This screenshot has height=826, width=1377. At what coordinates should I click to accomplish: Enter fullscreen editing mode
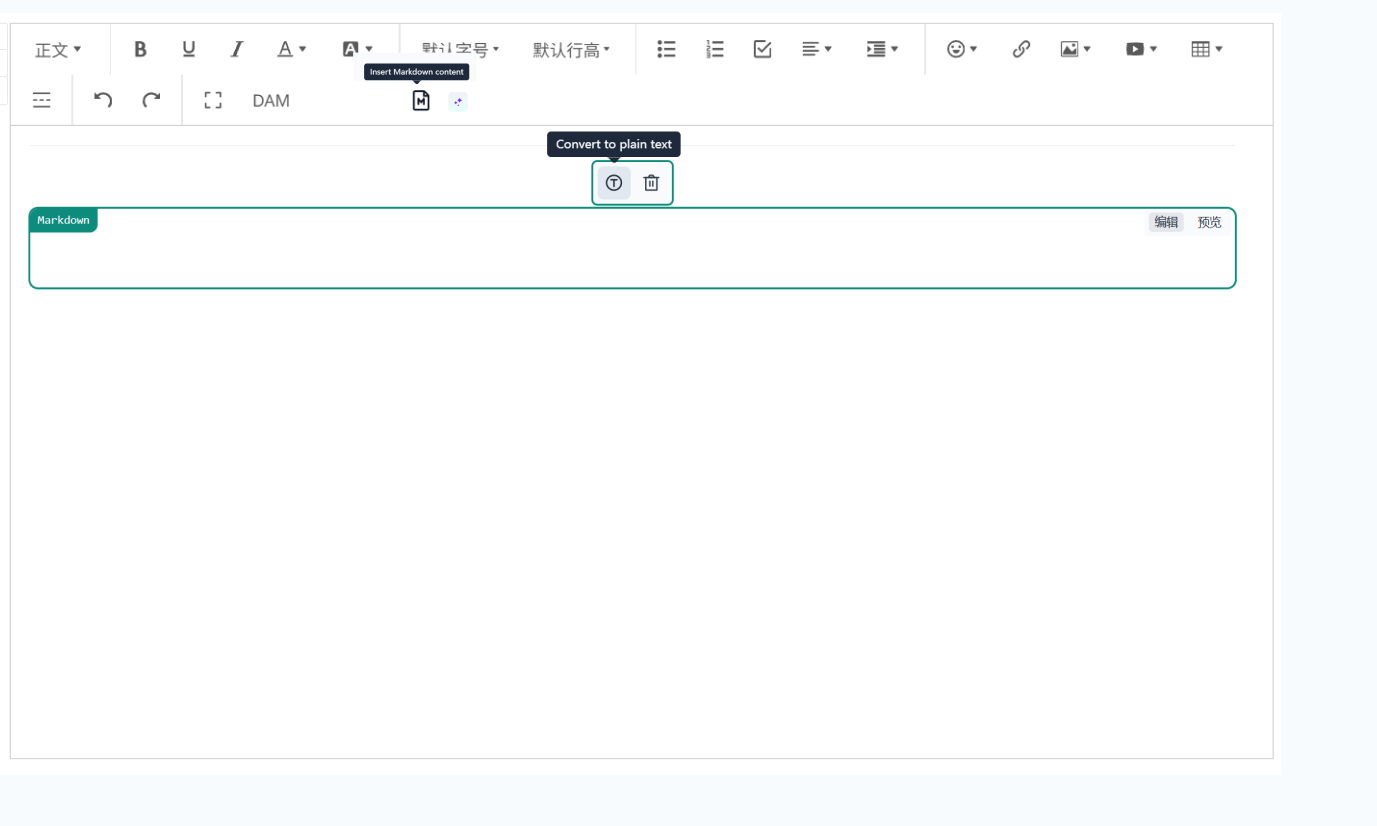[212, 100]
